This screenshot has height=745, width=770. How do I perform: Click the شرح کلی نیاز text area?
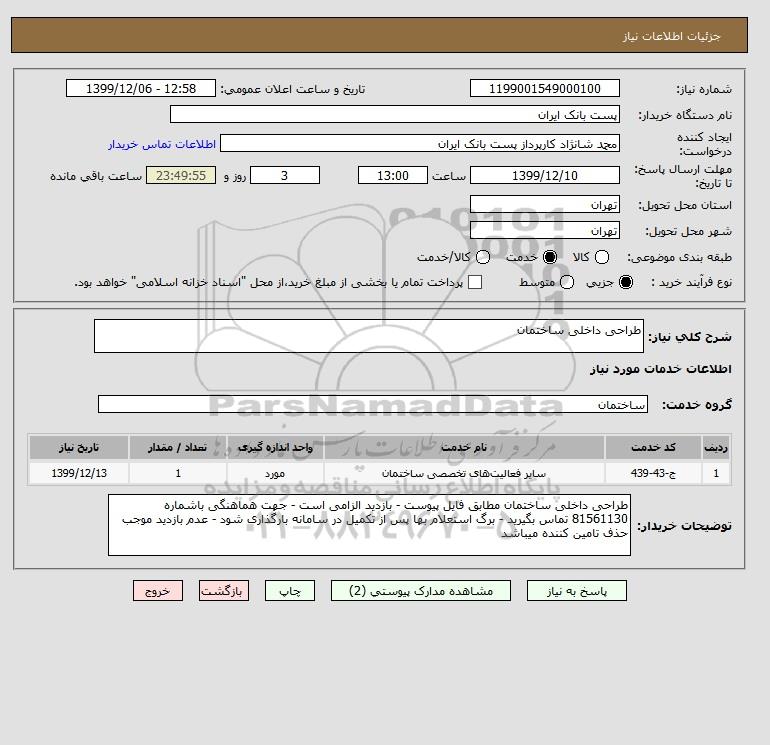[x=369, y=336]
